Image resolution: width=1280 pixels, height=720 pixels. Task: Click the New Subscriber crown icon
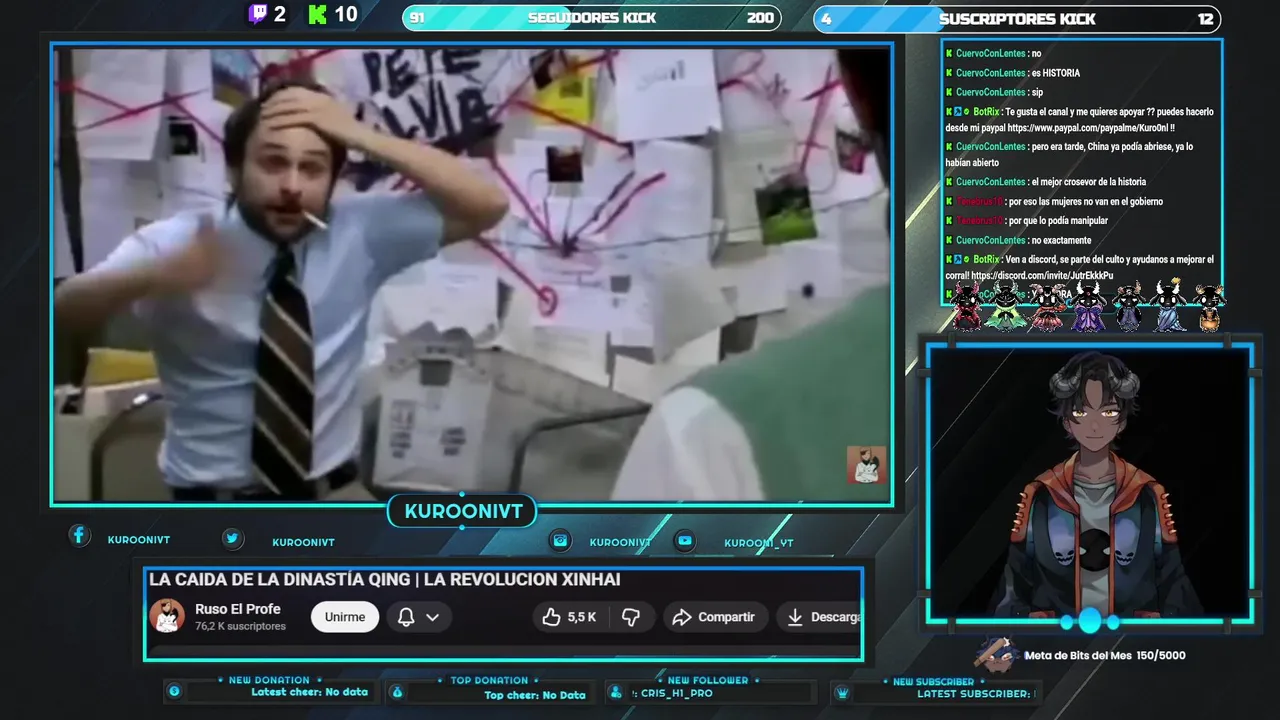coord(842,692)
